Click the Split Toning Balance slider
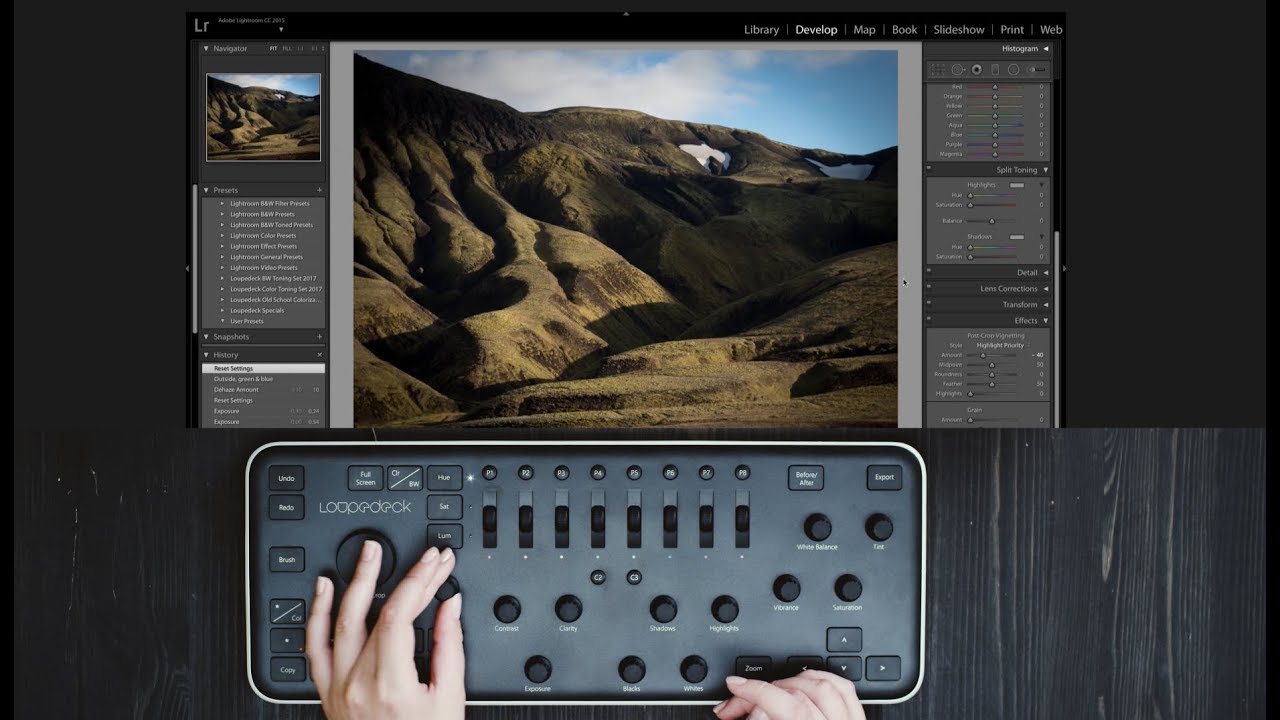1280x720 pixels. coord(992,221)
